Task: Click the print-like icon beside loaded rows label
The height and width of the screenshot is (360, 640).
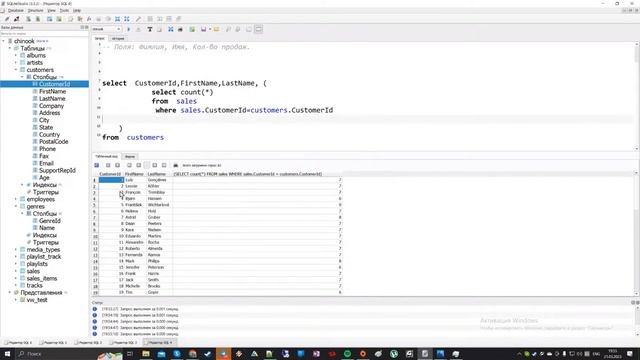Action: pos(176,165)
